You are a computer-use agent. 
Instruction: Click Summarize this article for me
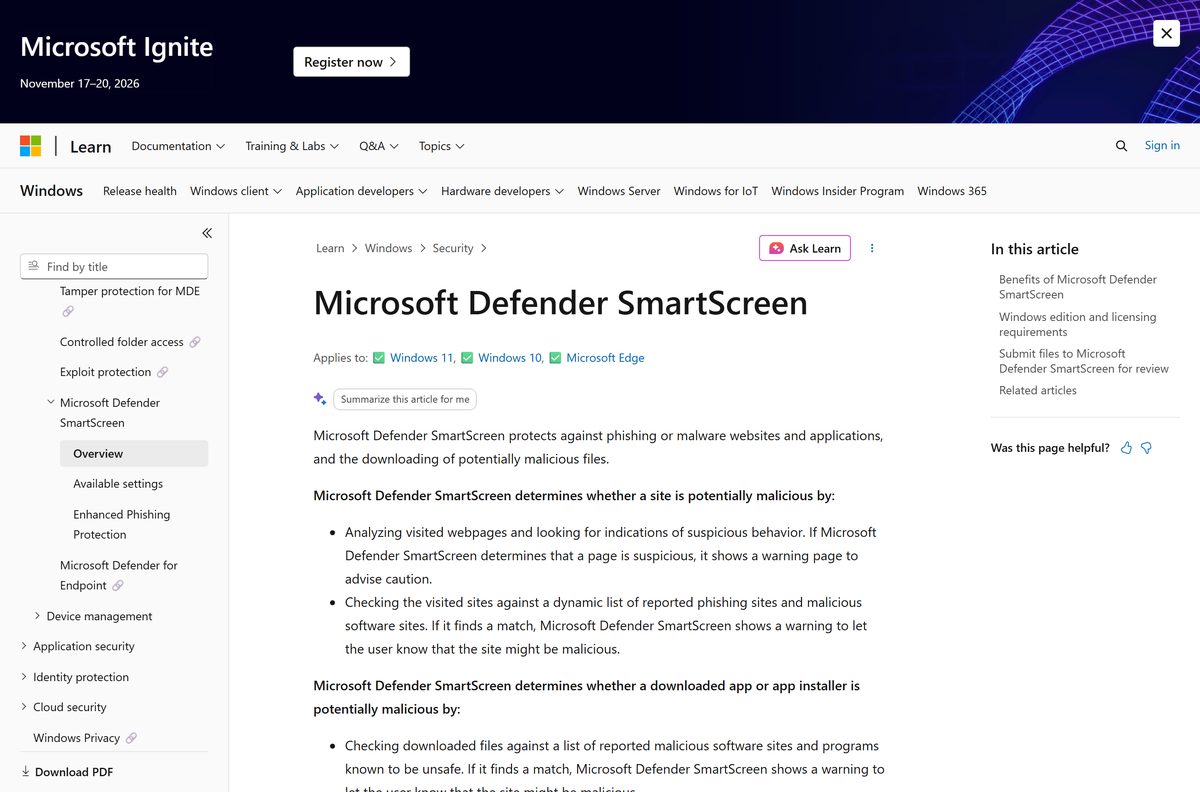click(405, 399)
